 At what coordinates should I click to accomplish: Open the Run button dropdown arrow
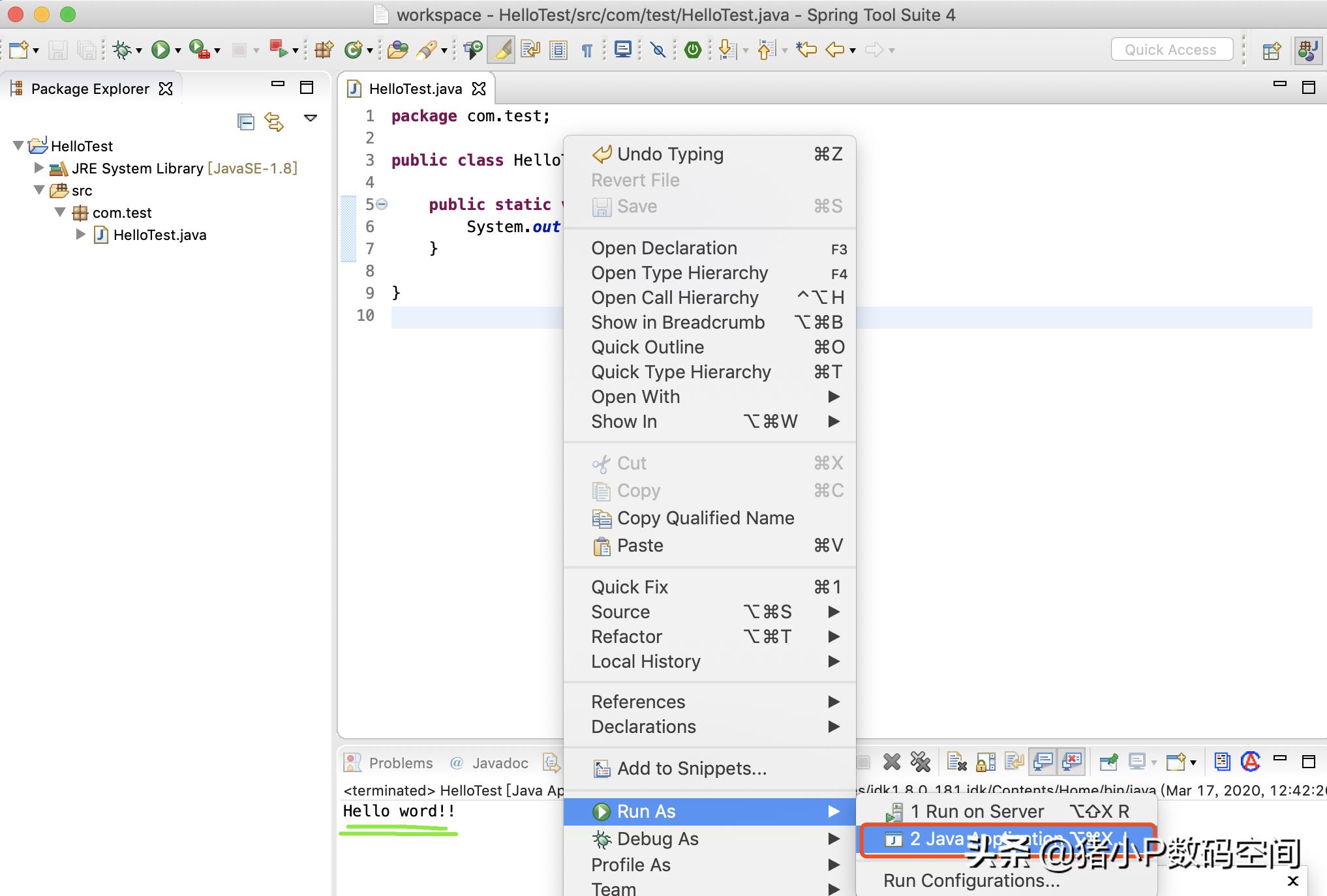[177, 50]
